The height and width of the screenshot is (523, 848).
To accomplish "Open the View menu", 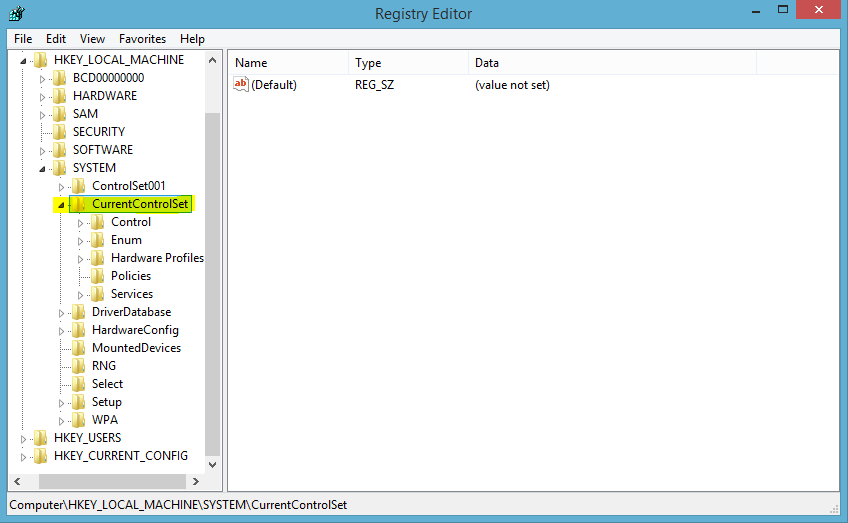I will (x=92, y=39).
